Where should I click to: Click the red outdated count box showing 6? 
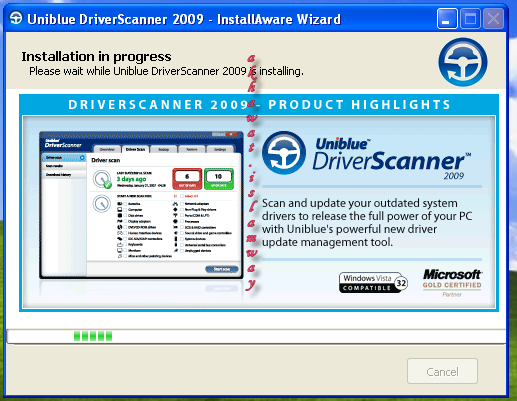point(187,179)
